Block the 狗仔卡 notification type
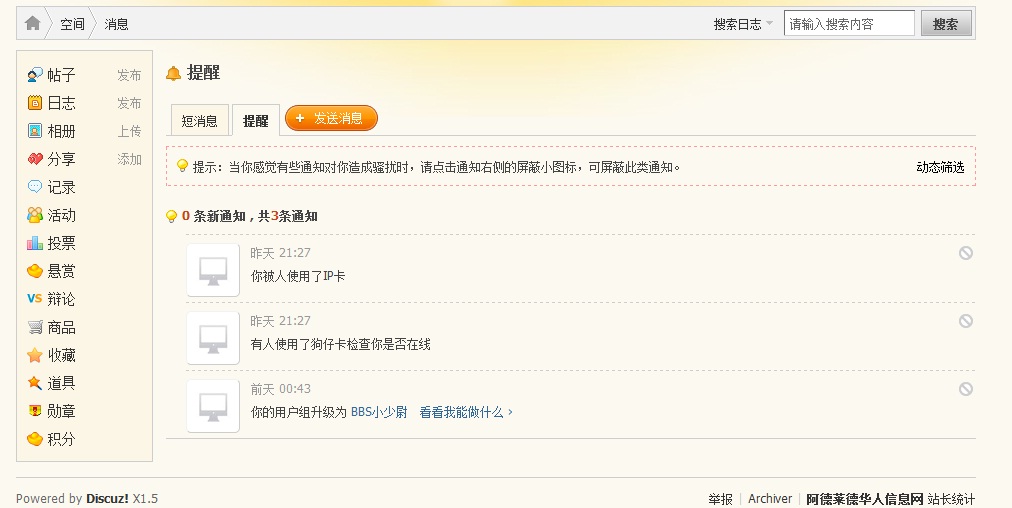This screenshot has height=508, width=1012. point(965,321)
